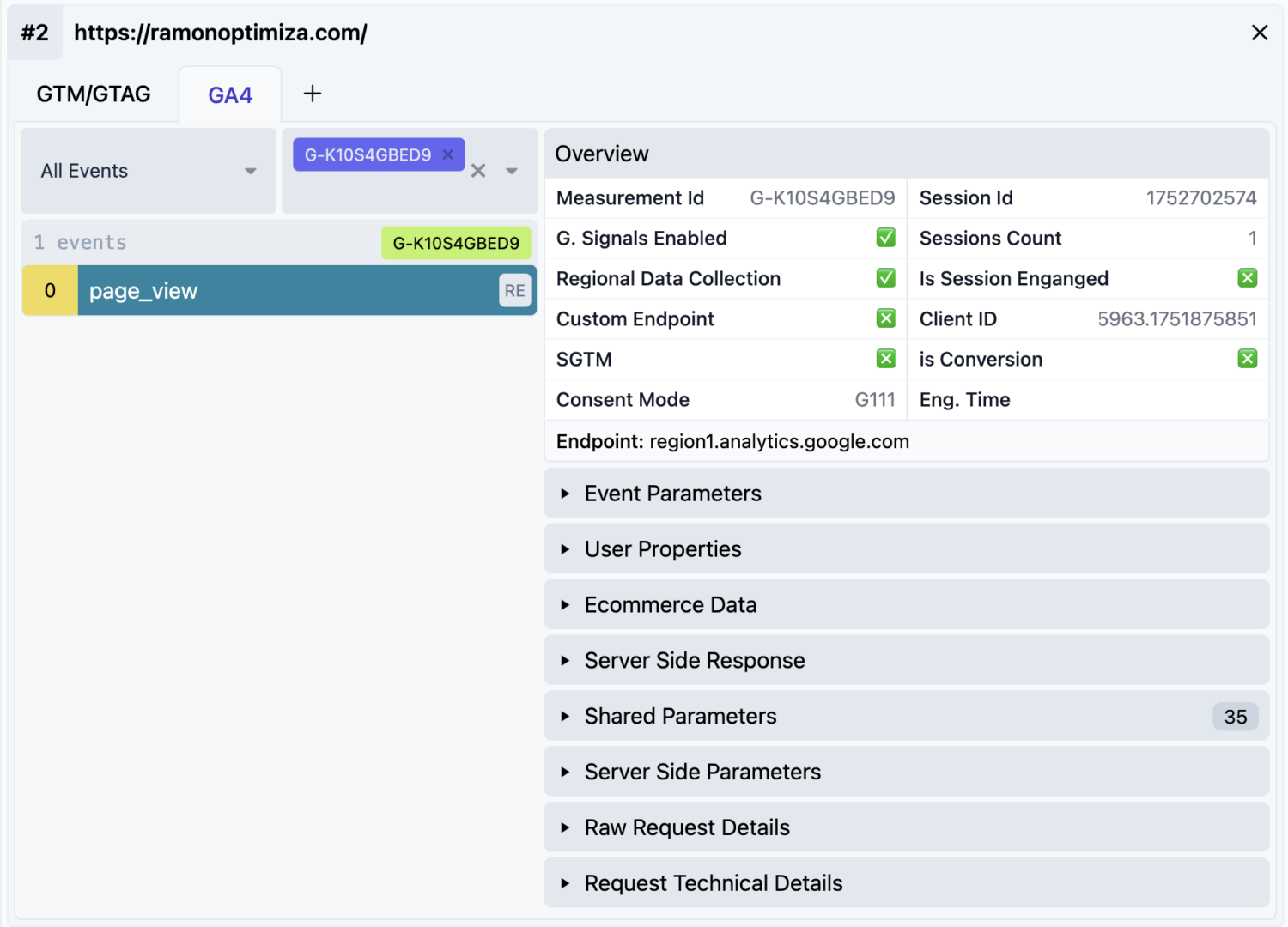Screen dimensions: 1288x927
Task: Click the G. Signals Enabled check mark
Action: pyautogui.click(x=886, y=238)
